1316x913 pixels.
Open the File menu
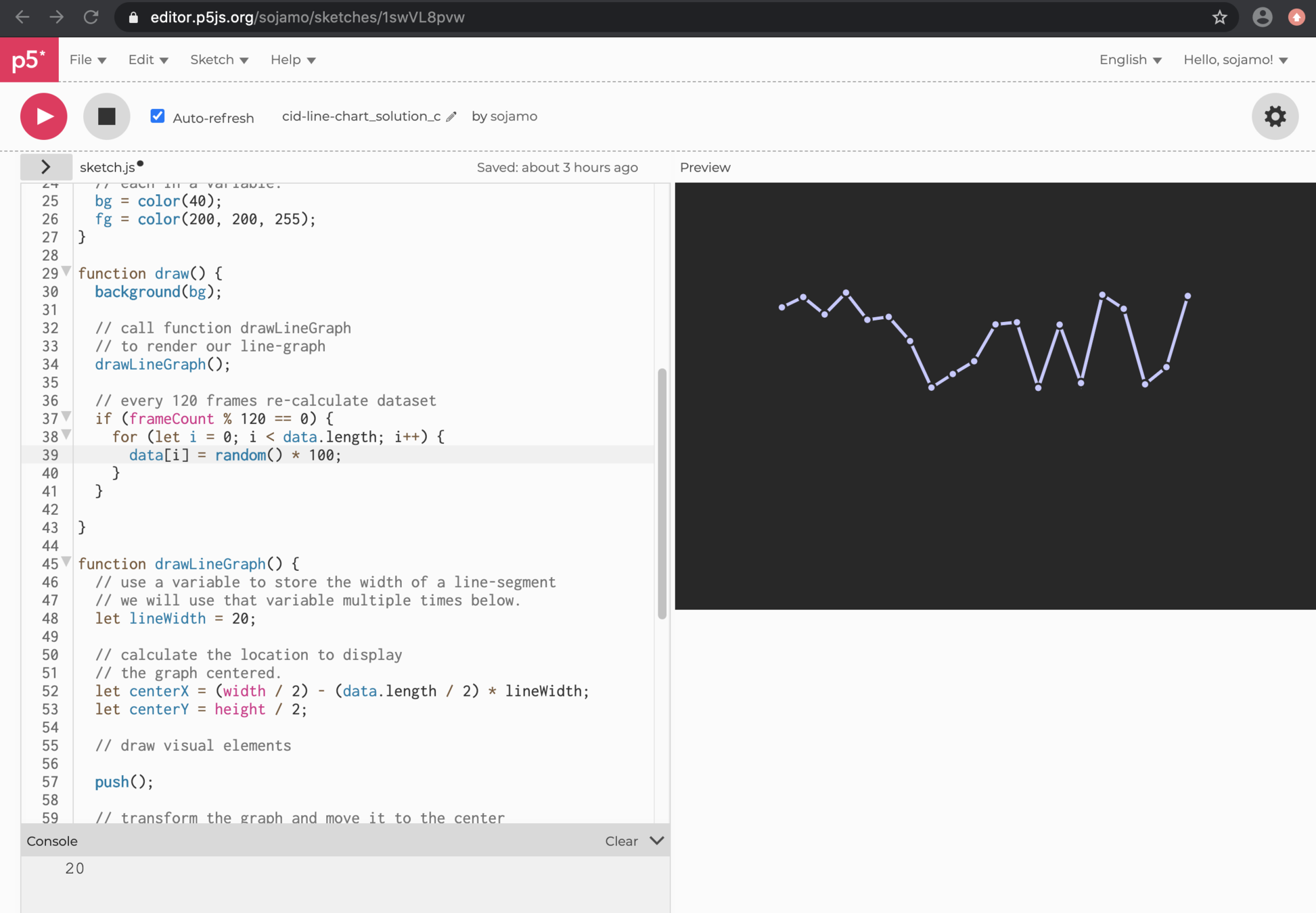87,60
